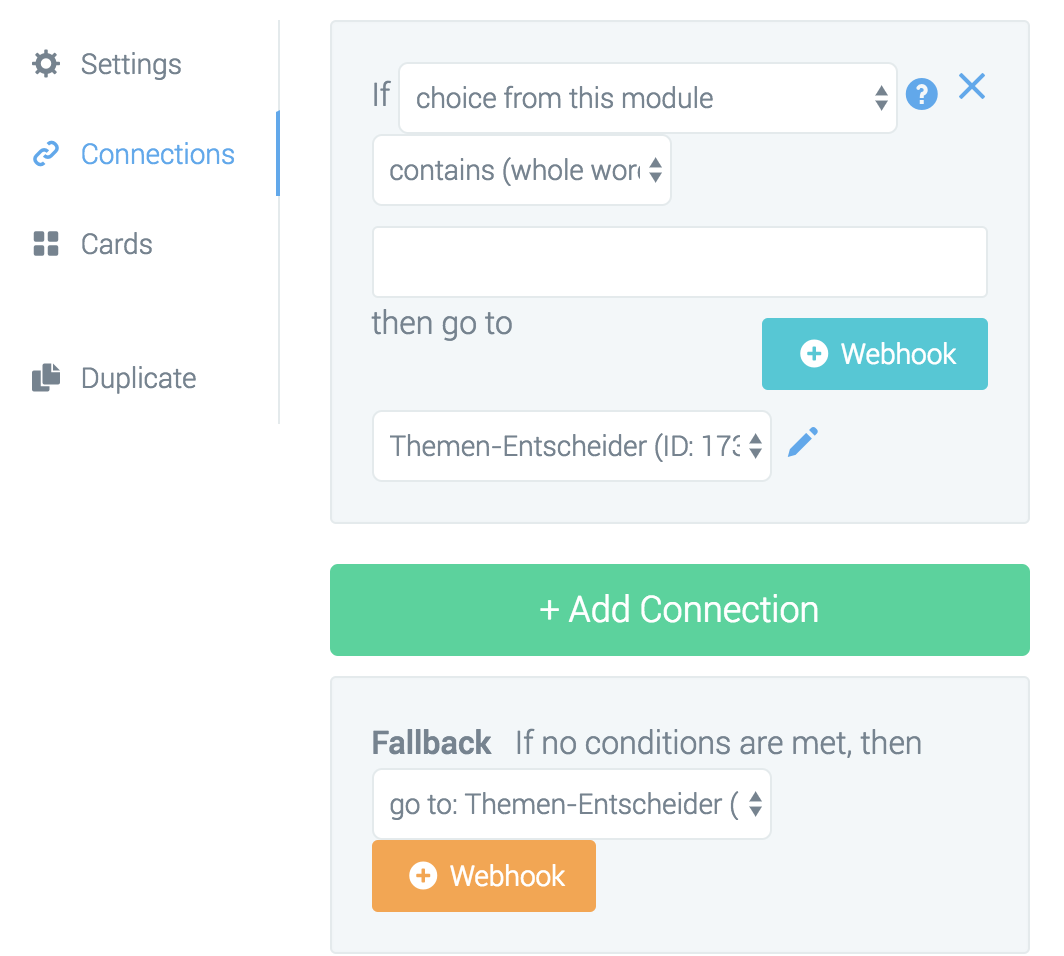Open 'contains (whole word)' condition dropdown
Viewport: 1064px width, 956px height.
coord(522,170)
